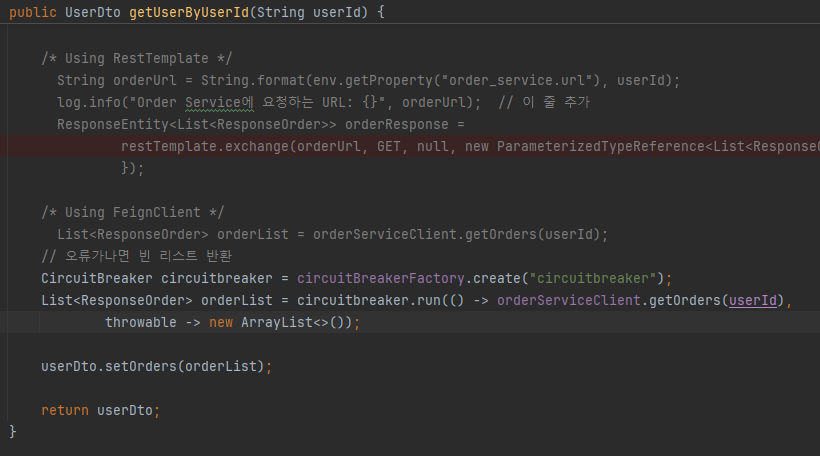Click the orderResponse variable name
This screenshot has height=456, width=820.
[x=396, y=124]
